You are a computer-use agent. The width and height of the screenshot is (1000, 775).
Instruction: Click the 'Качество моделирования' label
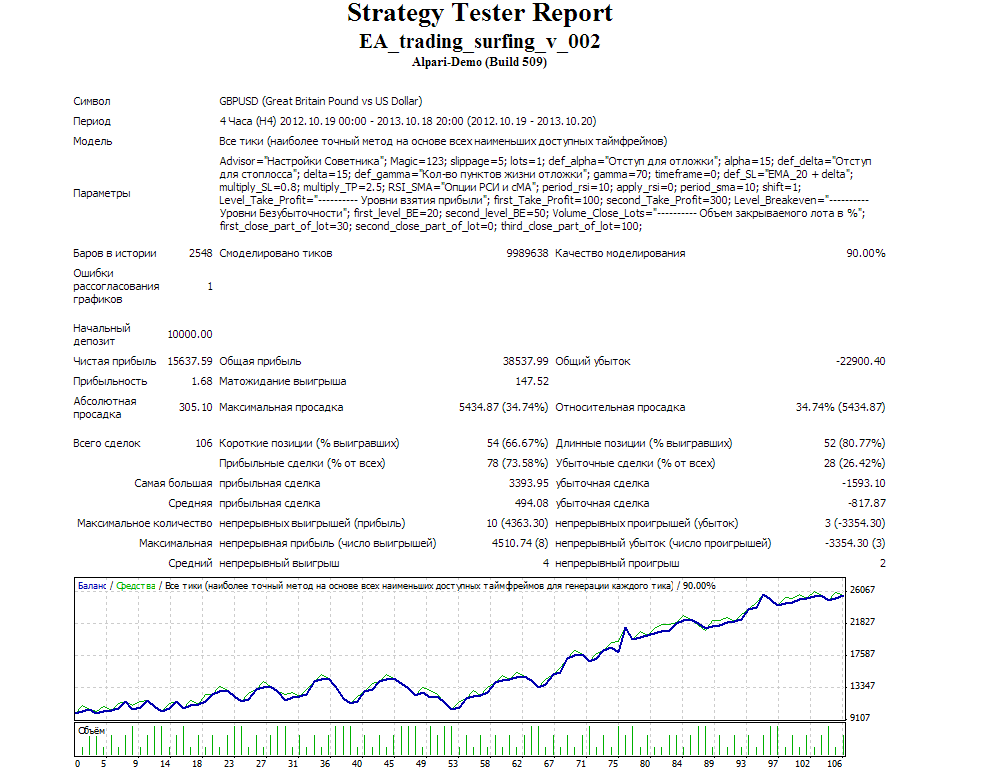click(x=620, y=253)
